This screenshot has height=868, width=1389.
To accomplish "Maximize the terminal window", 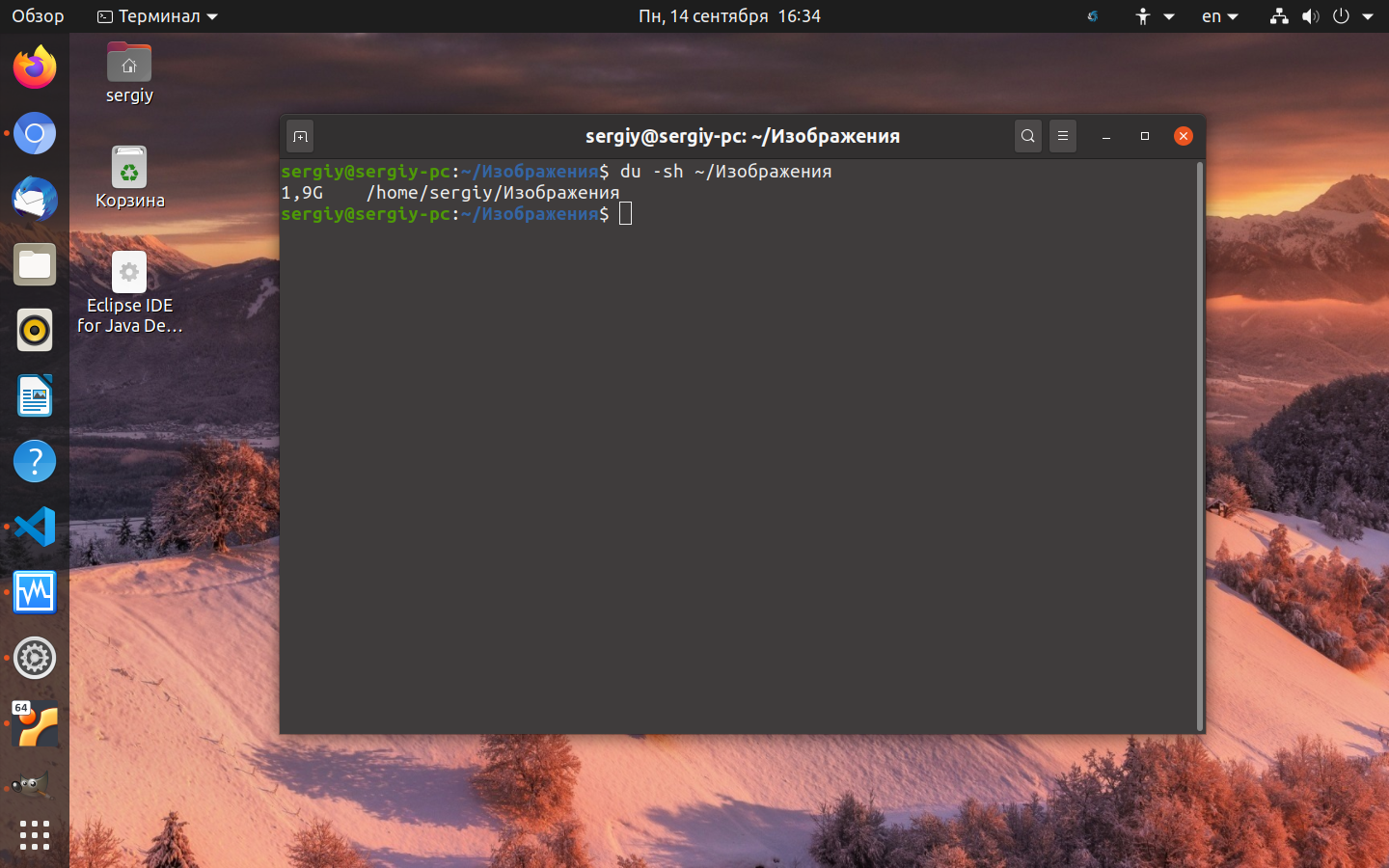I will [x=1145, y=136].
